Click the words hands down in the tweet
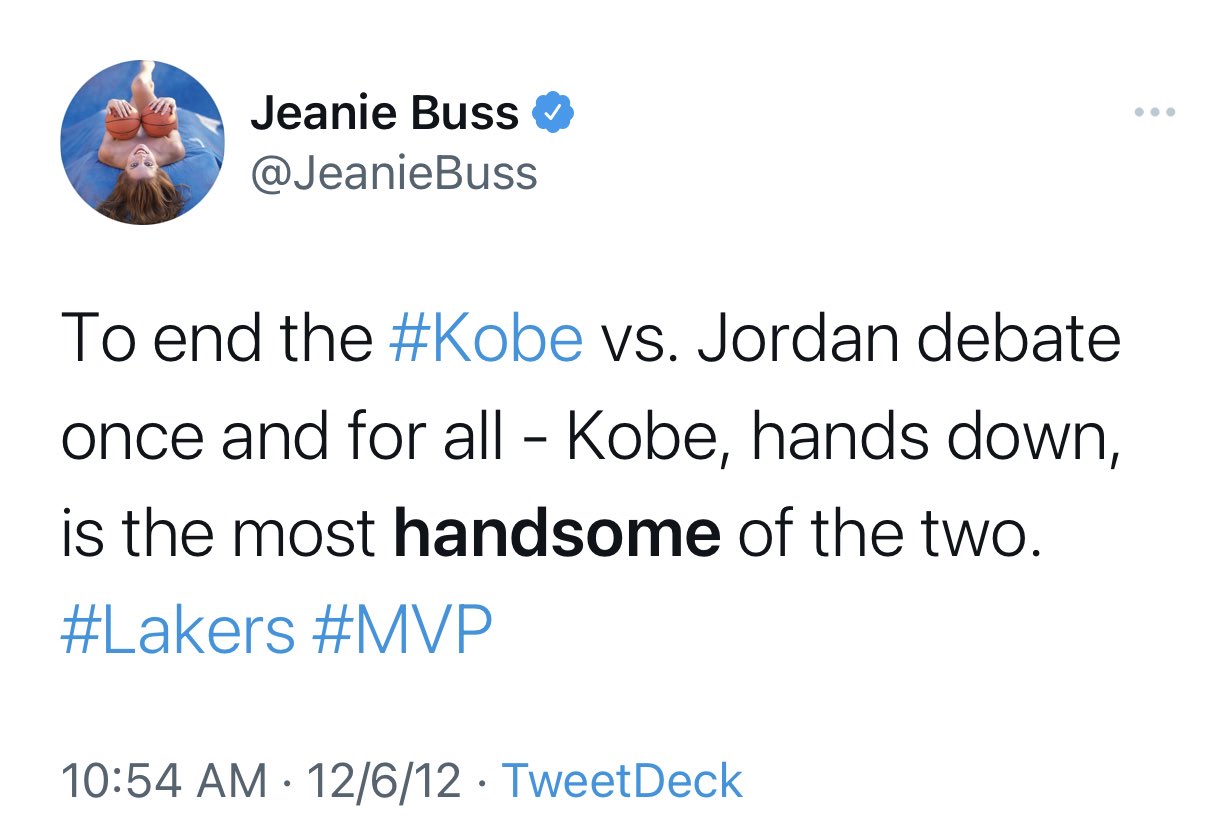Screen dimensions: 1205x832 pyautogui.click(x=932, y=435)
